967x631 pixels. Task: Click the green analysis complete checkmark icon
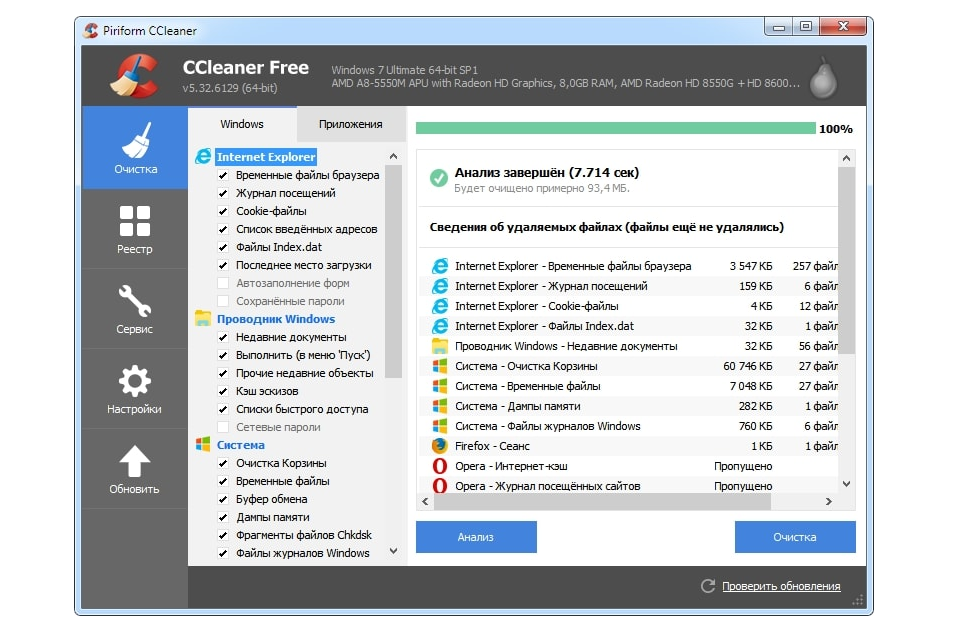pos(438,178)
